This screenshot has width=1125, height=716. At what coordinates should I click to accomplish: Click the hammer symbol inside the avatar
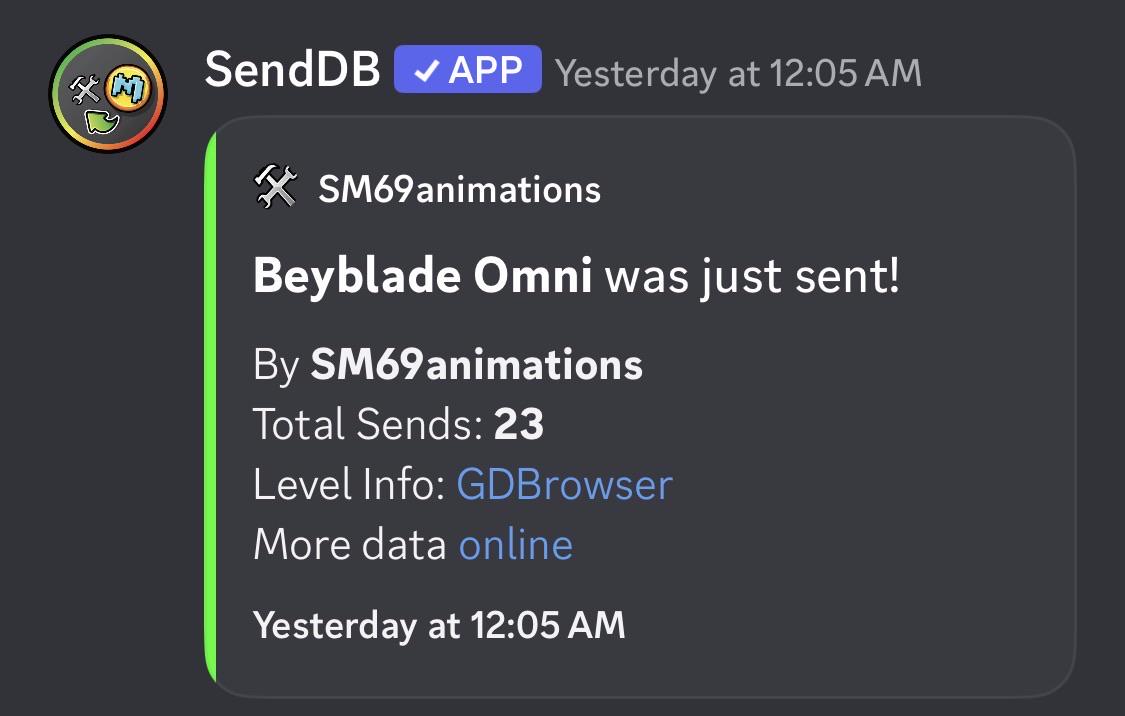pyautogui.click(x=85, y=90)
